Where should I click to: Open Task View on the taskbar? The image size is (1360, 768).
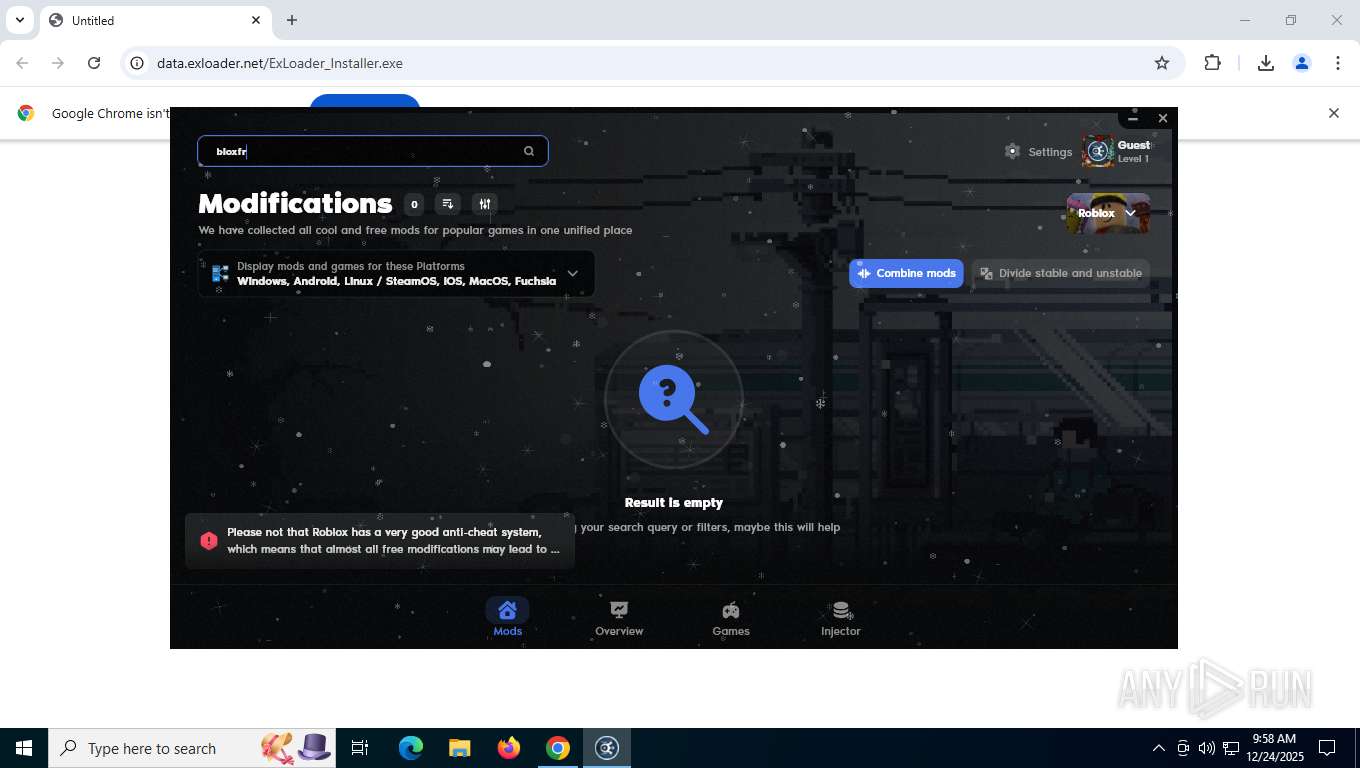360,748
